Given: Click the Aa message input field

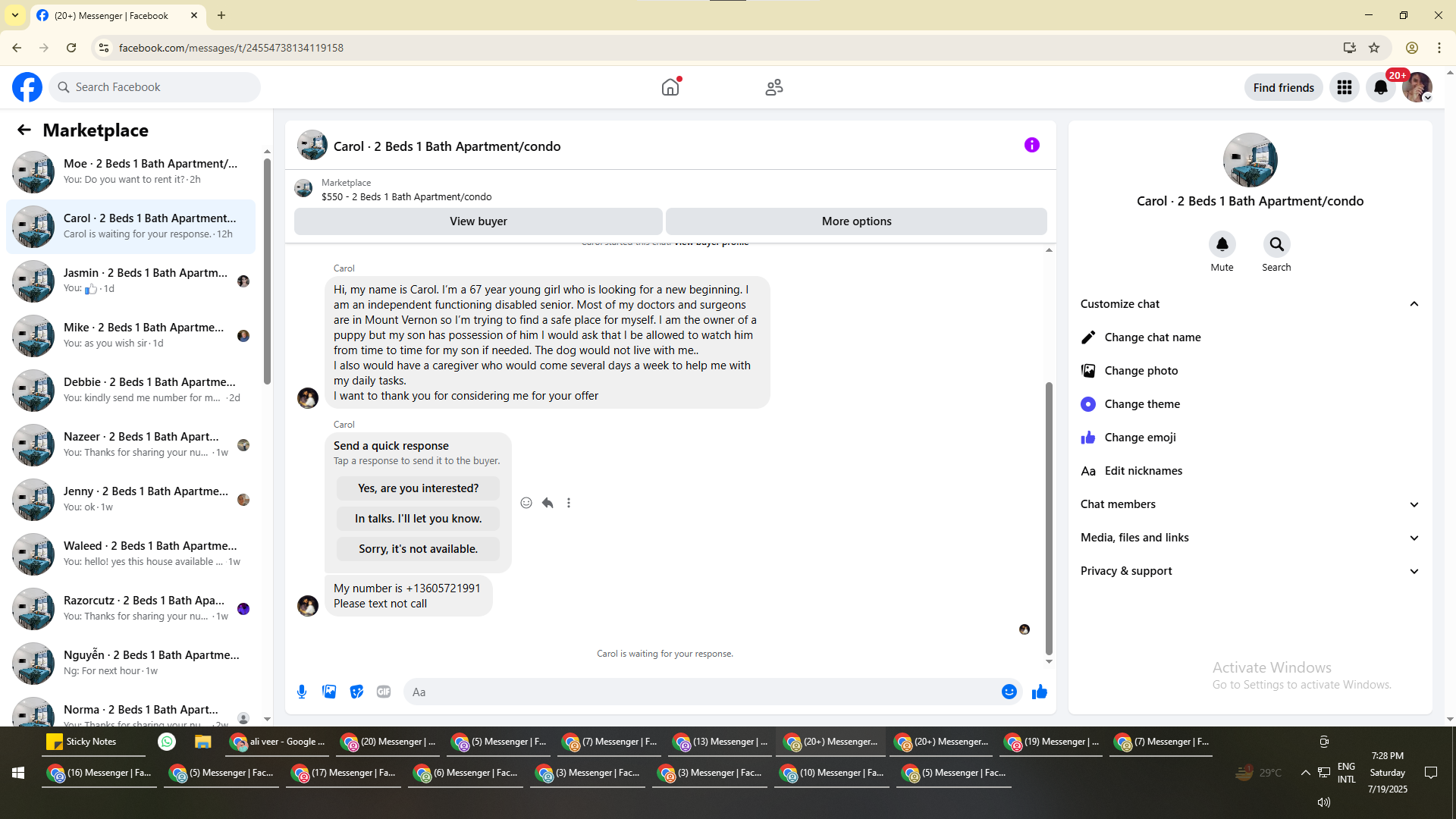Looking at the screenshot, I should (x=698, y=692).
